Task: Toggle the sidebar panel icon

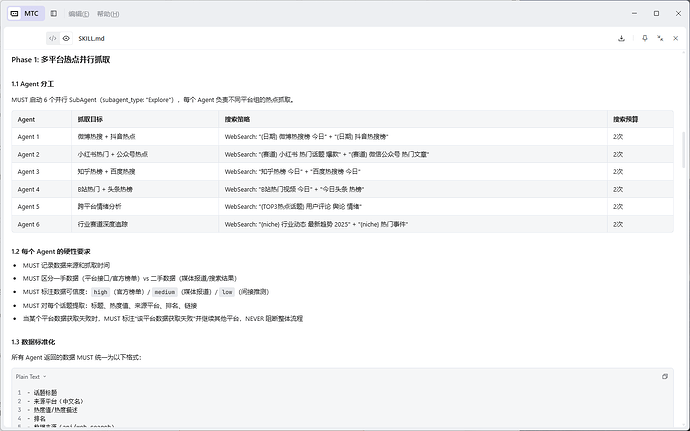Action: [54, 14]
